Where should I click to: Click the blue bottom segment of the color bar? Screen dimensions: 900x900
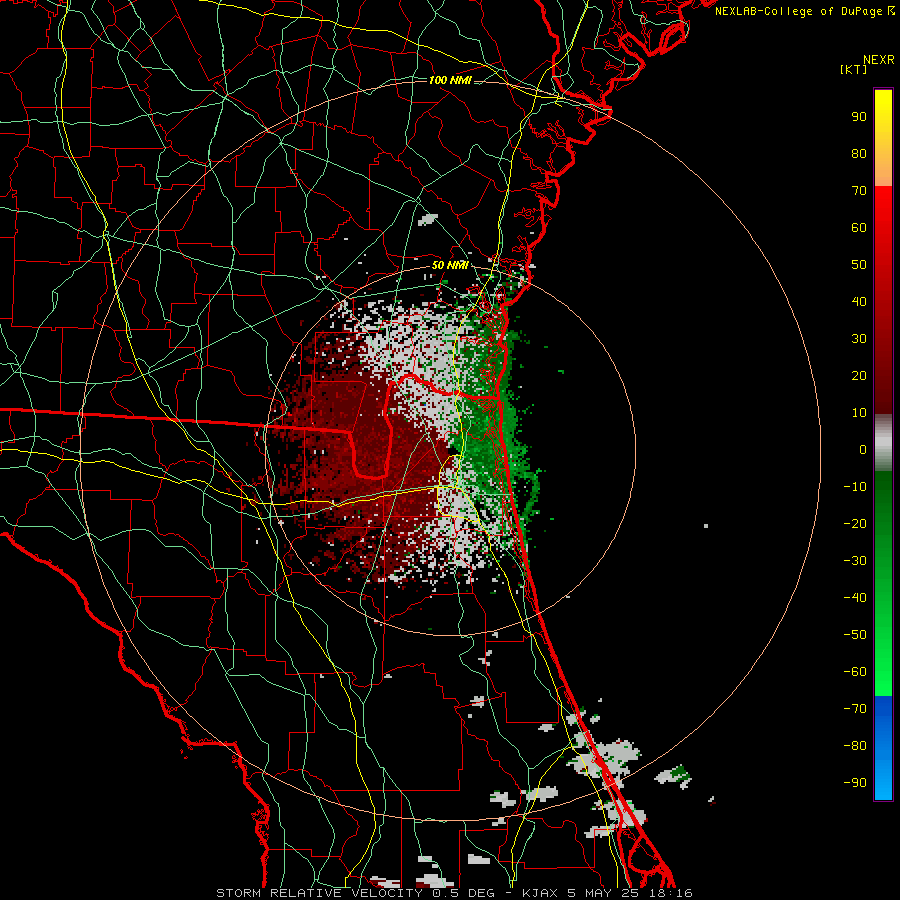click(883, 748)
